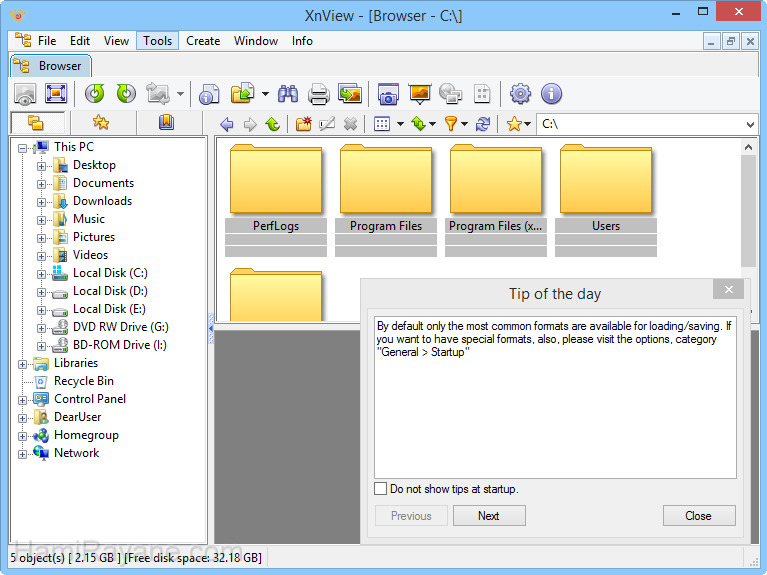Screen dimensions: 767x575
Task: Click the screen capture camera icon
Action: (x=388, y=94)
